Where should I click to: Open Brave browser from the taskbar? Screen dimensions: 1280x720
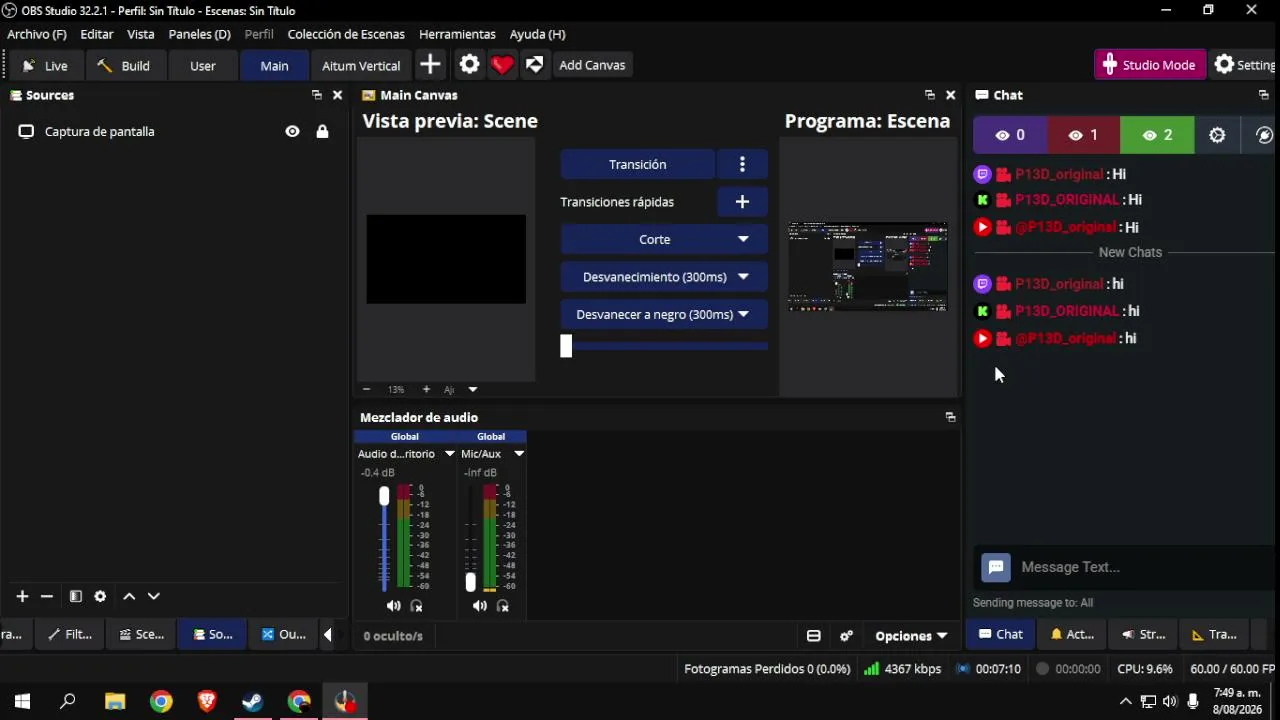tap(207, 702)
